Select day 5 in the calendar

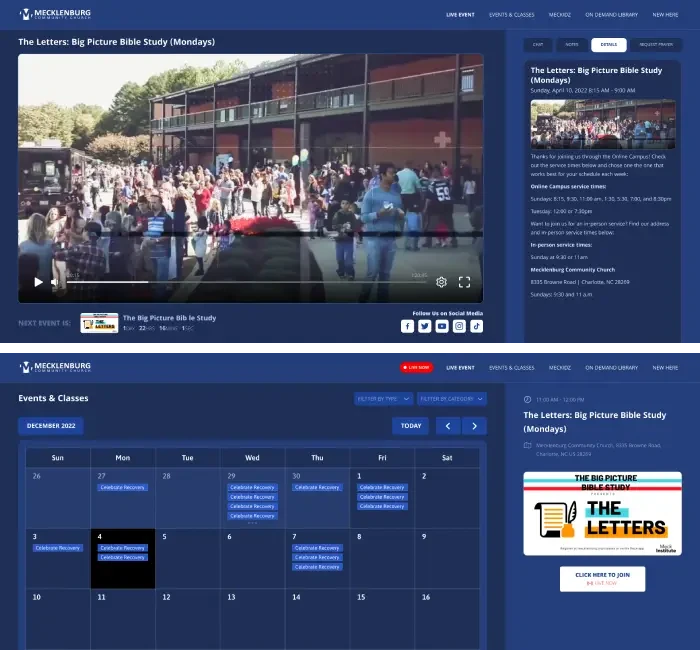click(188, 558)
